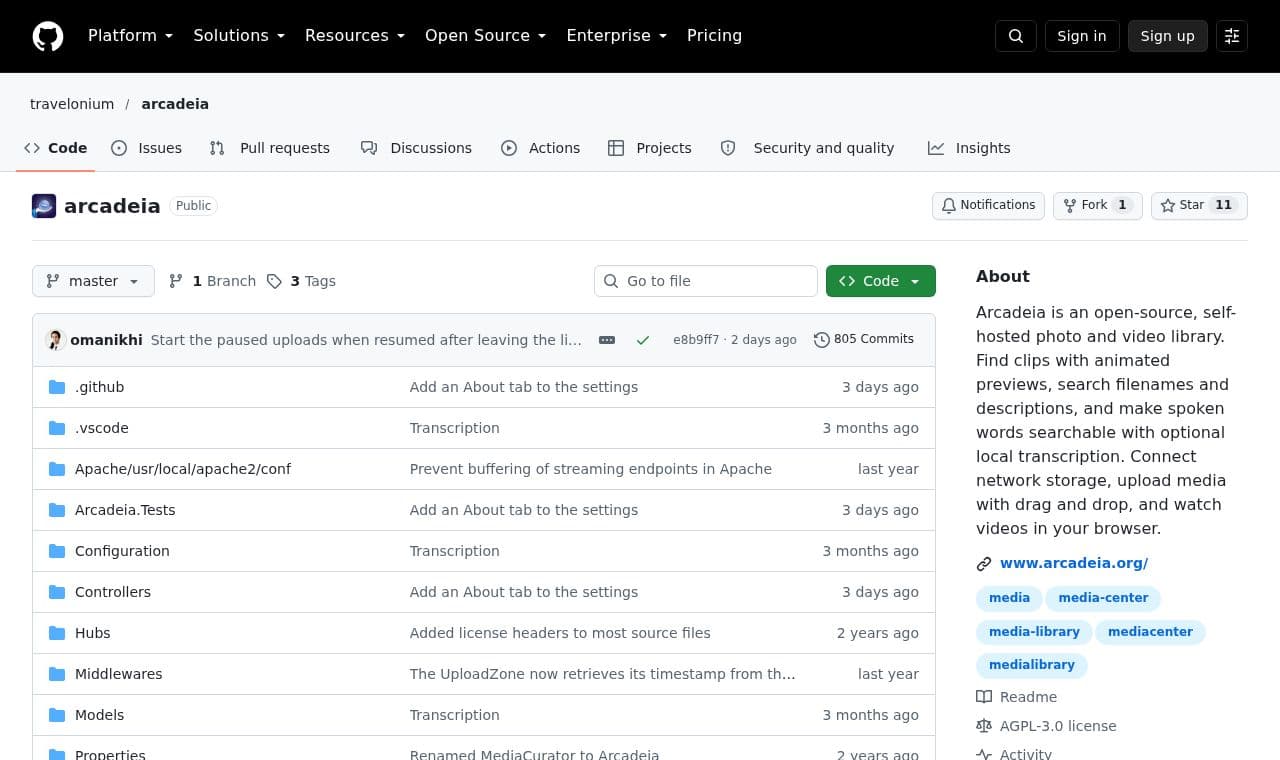Click the .github folder icon
Screen dimensions: 1280x760
pos(57,387)
